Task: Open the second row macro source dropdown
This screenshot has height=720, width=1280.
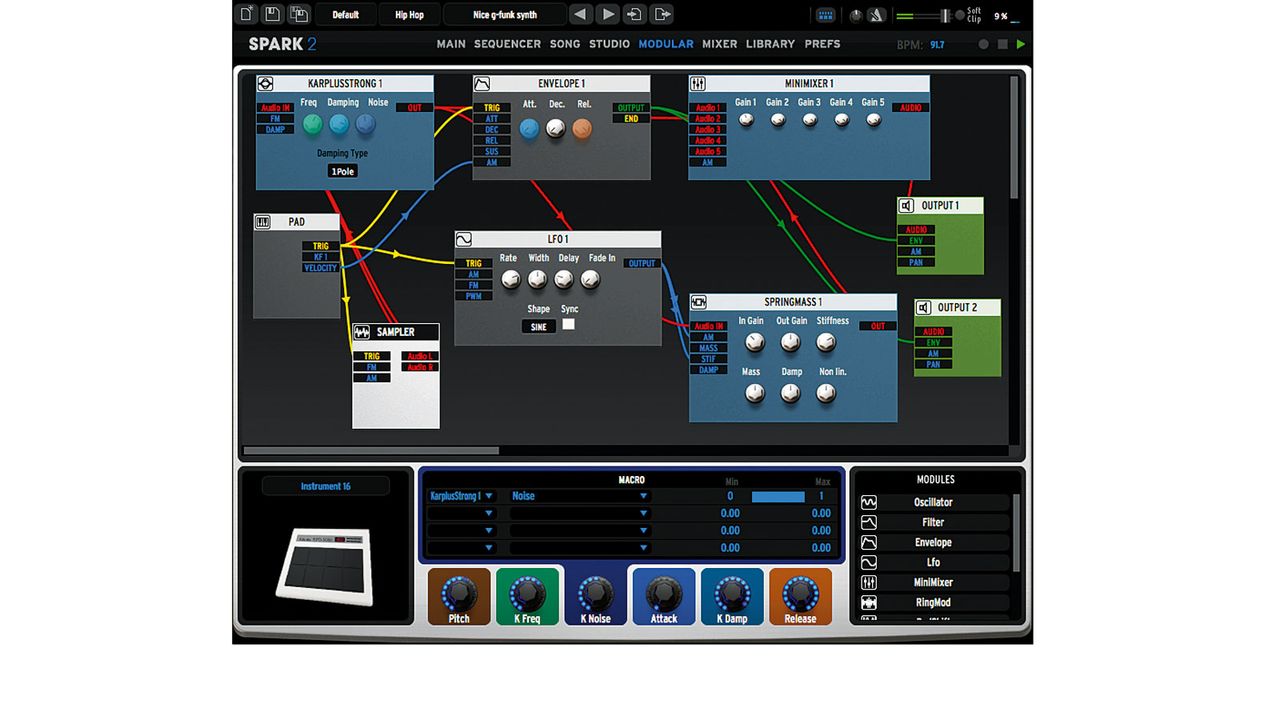Action: point(461,513)
